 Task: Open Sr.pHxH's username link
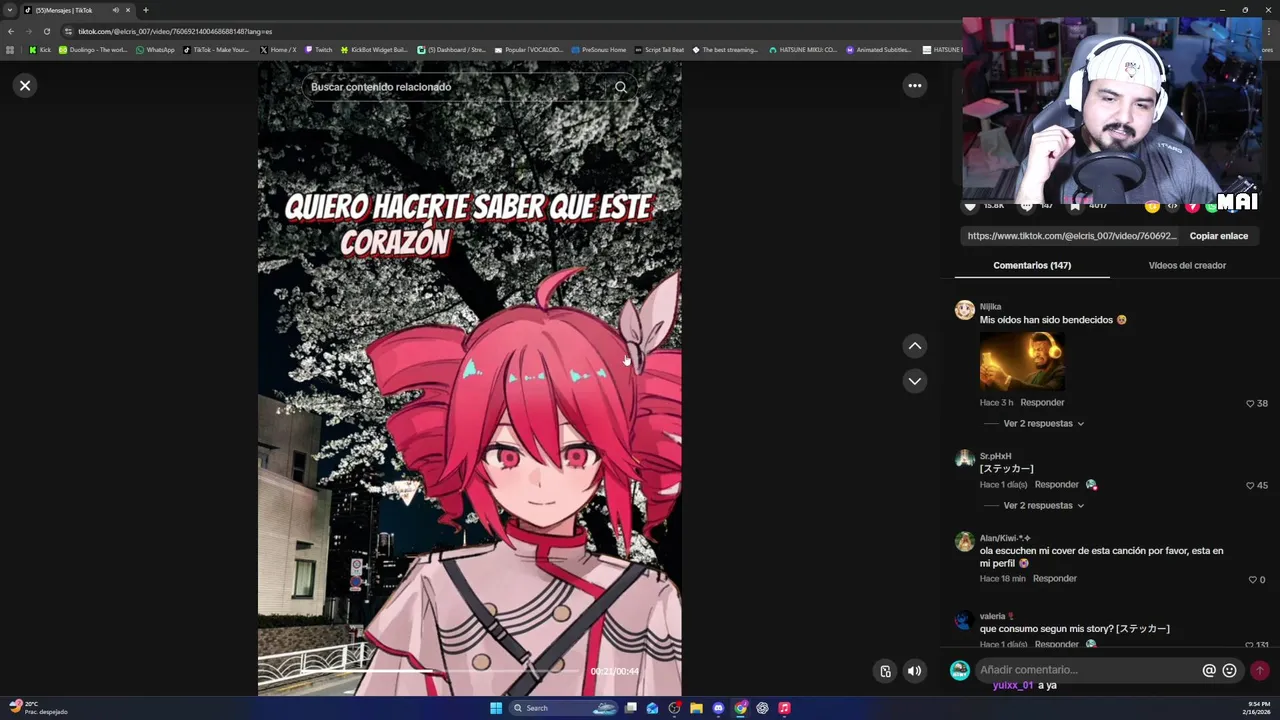click(x=995, y=456)
